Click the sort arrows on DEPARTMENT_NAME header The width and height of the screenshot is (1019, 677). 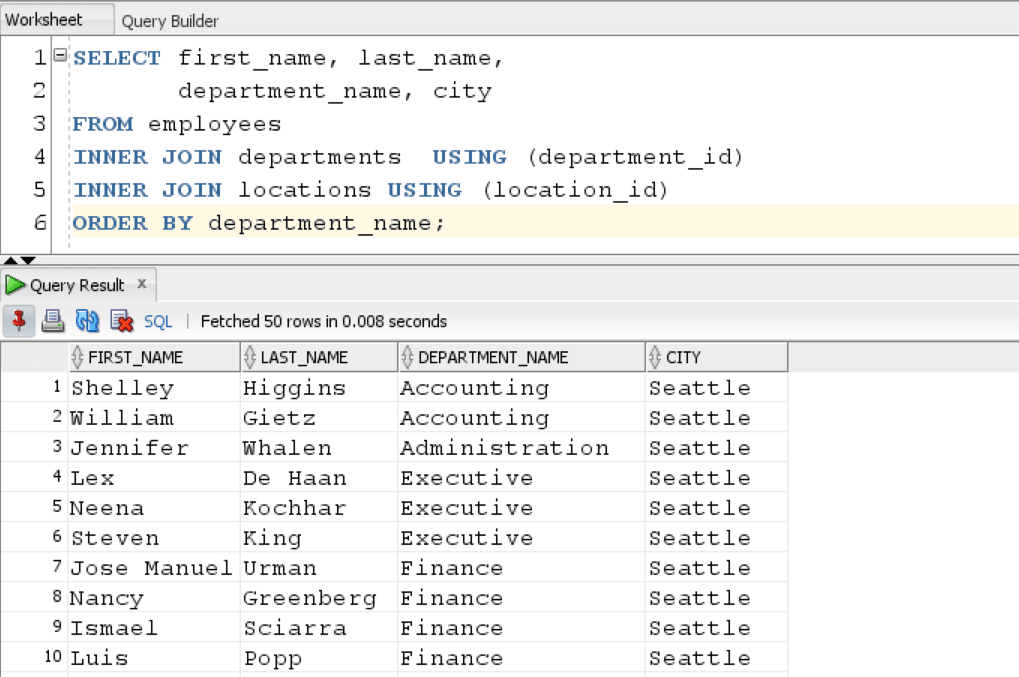tap(404, 356)
